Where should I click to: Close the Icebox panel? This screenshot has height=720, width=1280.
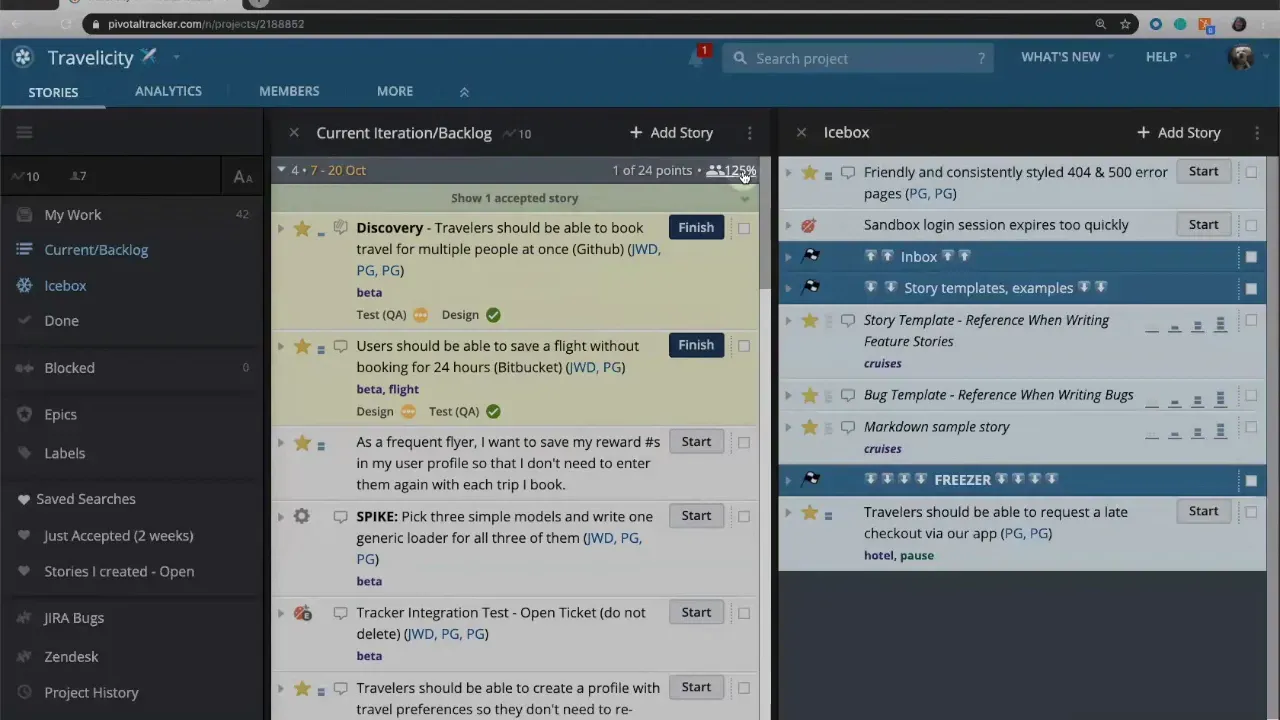click(801, 133)
